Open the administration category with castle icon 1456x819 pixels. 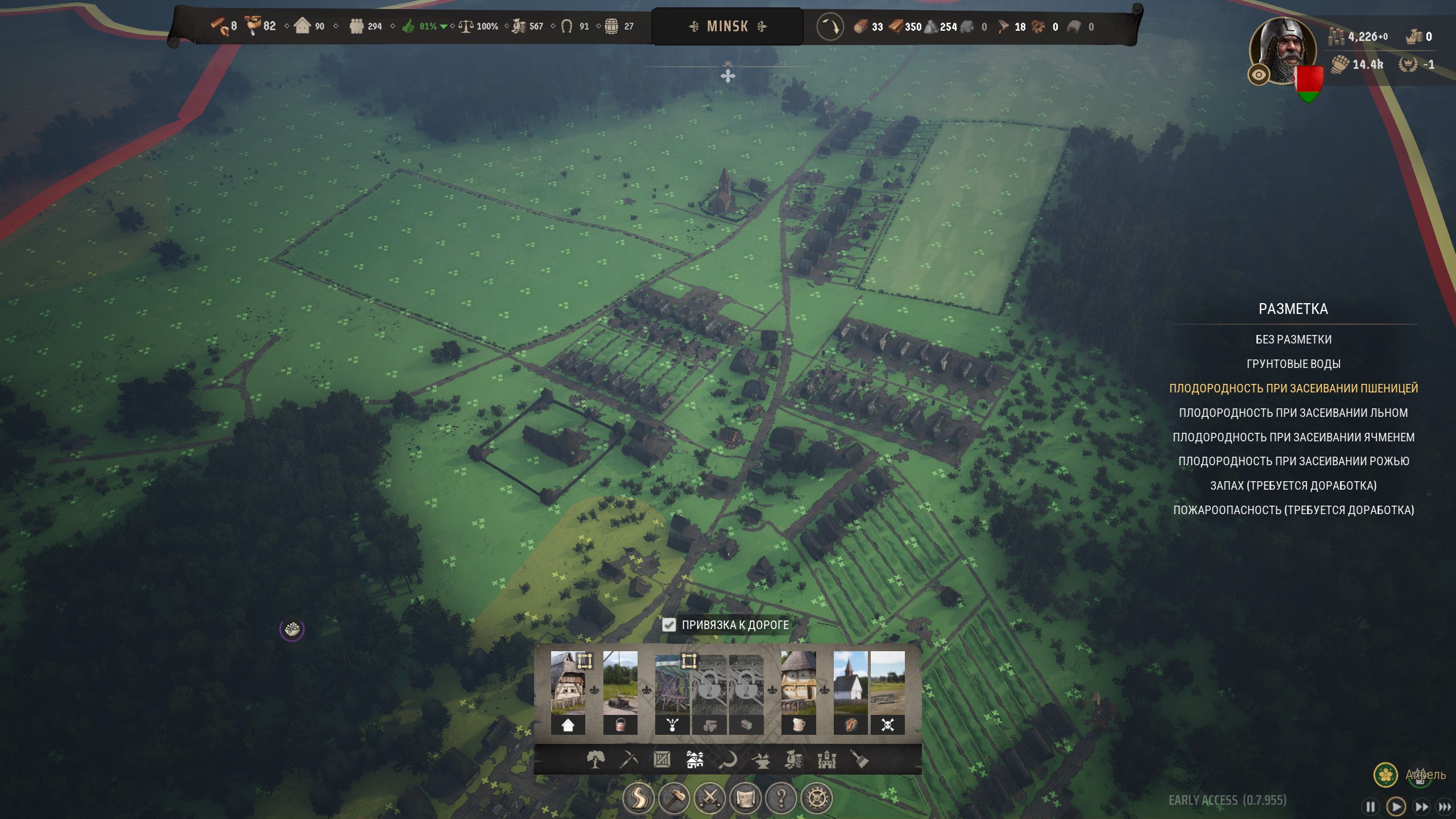pyautogui.click(x=827, y=759)
